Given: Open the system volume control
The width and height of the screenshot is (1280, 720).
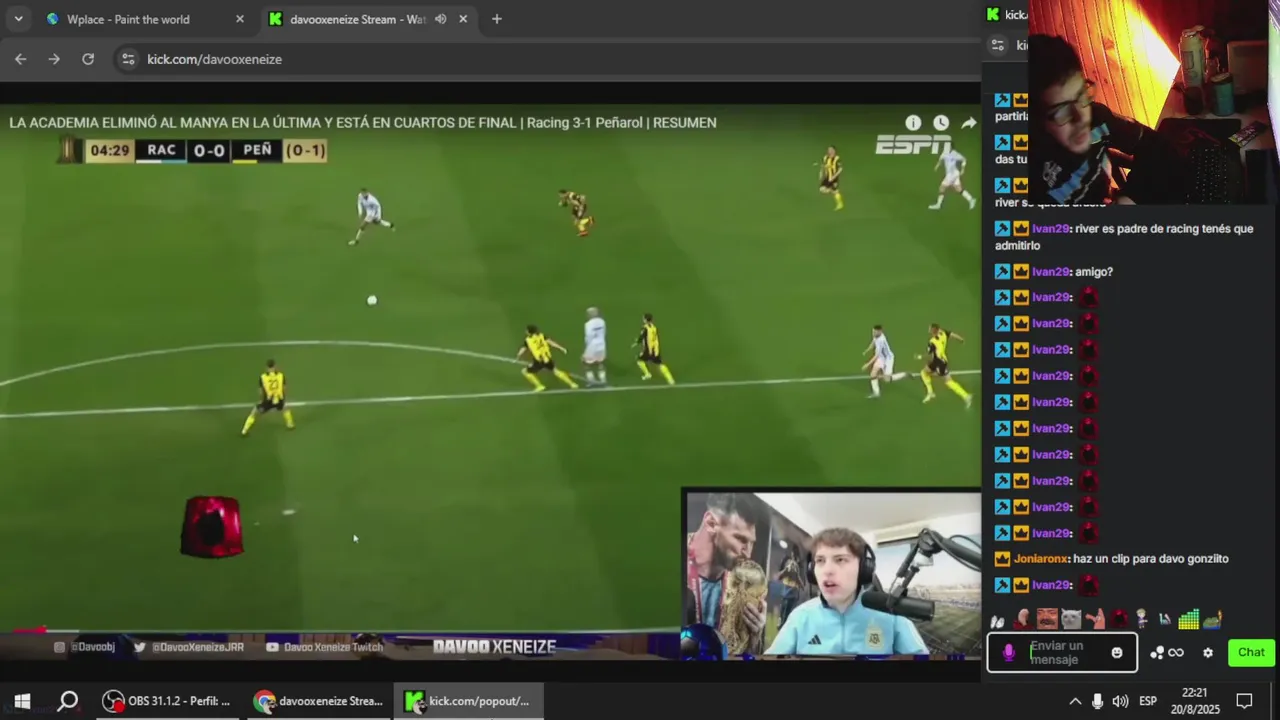Looking at the screenshot, I should [1121, 701].
